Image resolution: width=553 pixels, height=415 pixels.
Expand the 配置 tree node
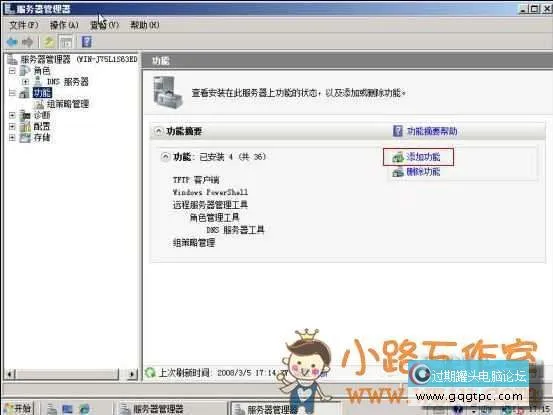coord(12,126)
